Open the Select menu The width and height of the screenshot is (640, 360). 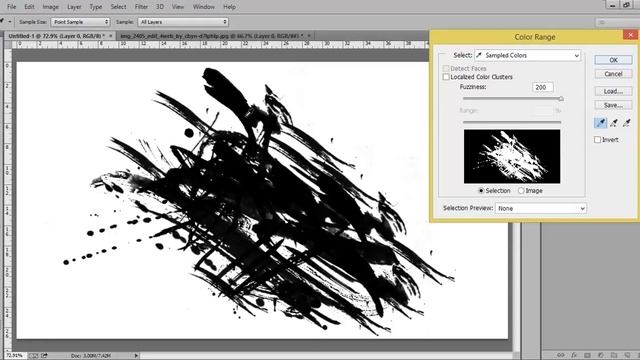[118, 7]
